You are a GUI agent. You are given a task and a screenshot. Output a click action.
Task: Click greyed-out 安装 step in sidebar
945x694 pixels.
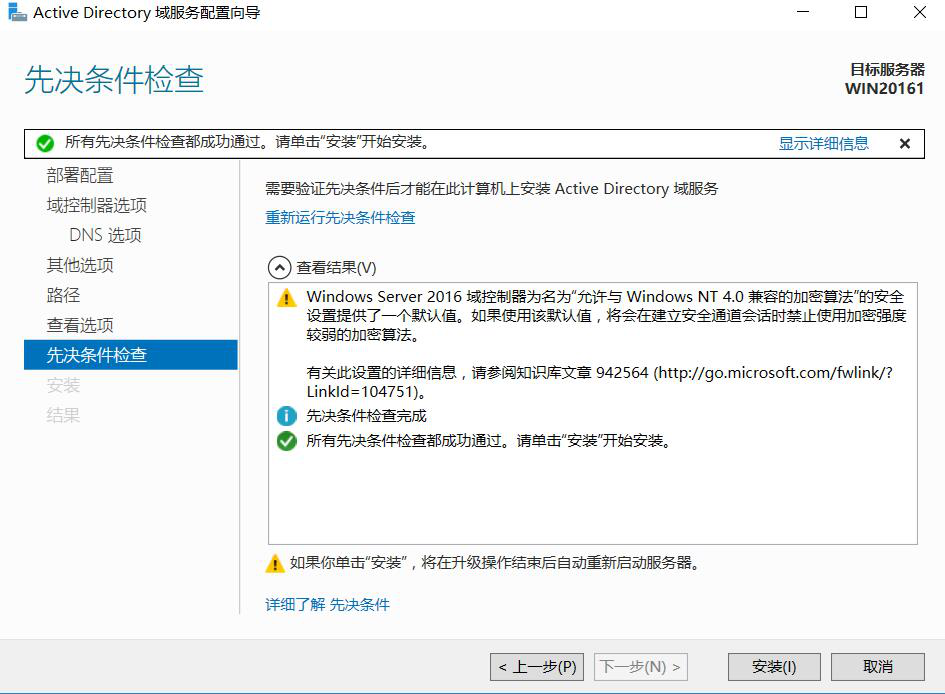click(x=63, y=385)
